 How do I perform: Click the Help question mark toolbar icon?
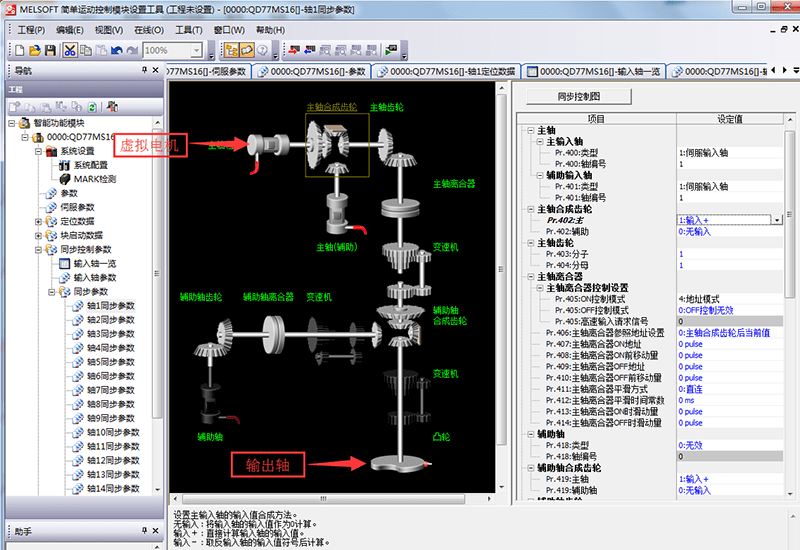[263, 50]
